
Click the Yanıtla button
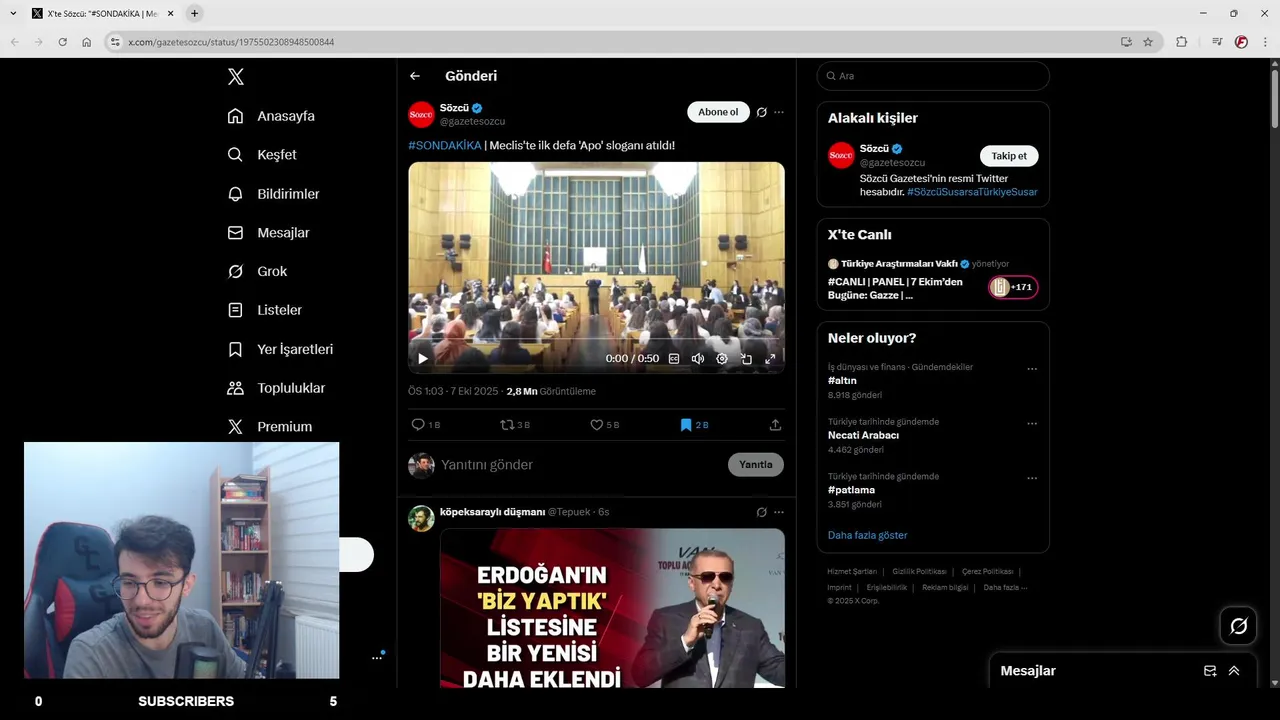[x=755, y=465]
